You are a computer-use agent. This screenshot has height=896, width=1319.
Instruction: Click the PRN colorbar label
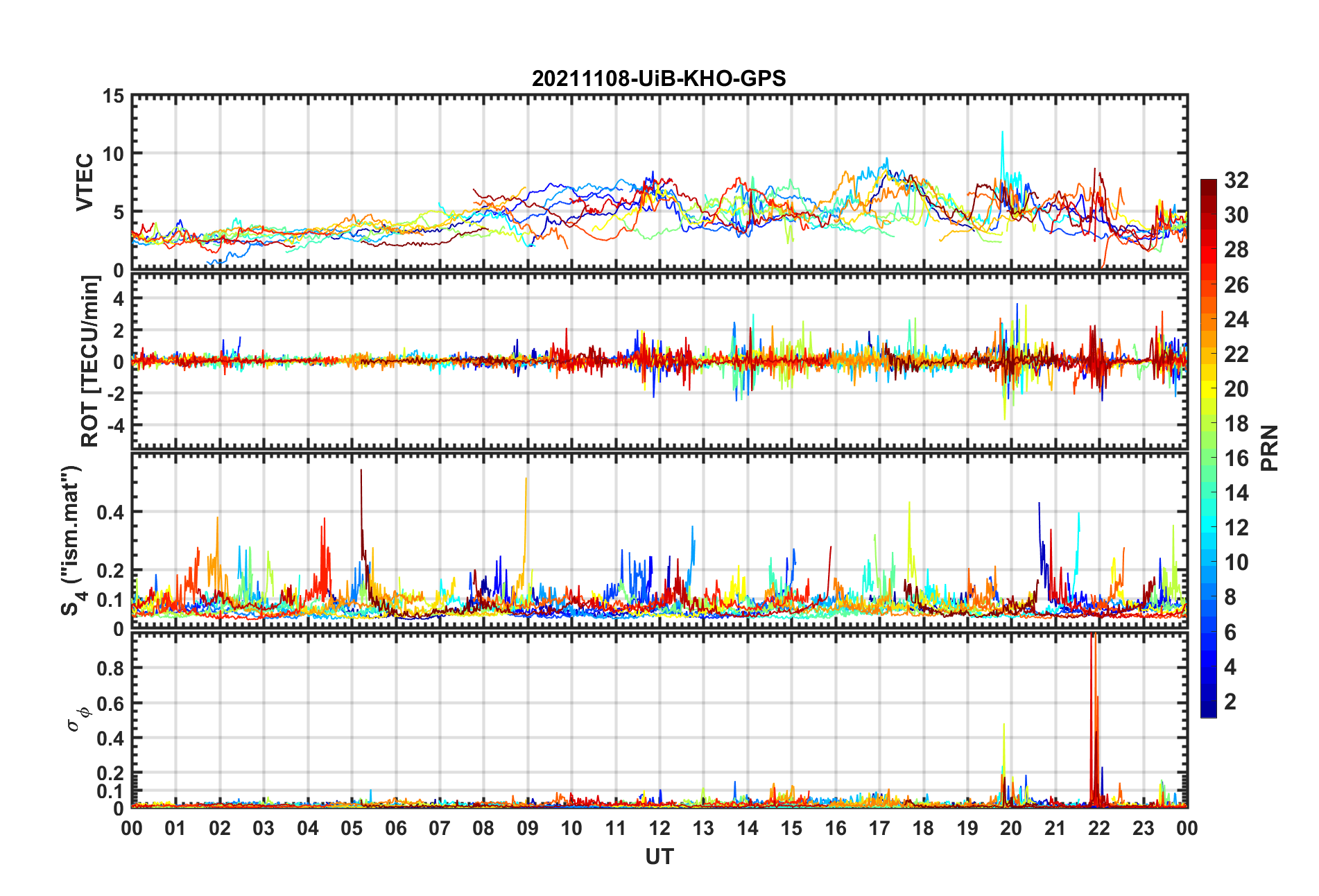[1269, 448]
